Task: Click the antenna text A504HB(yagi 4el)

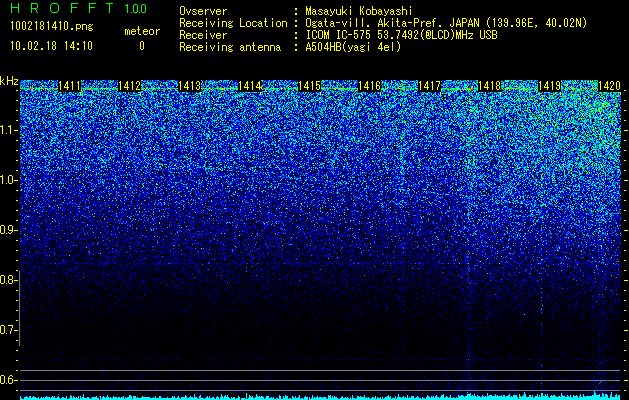Action: [353, 47]
